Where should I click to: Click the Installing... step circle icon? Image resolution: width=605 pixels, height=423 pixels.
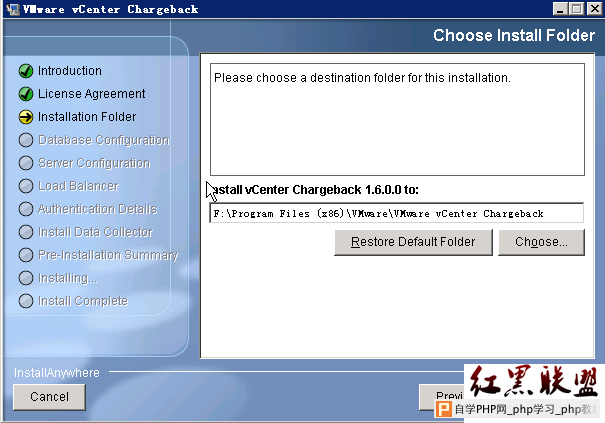[26, 278]
